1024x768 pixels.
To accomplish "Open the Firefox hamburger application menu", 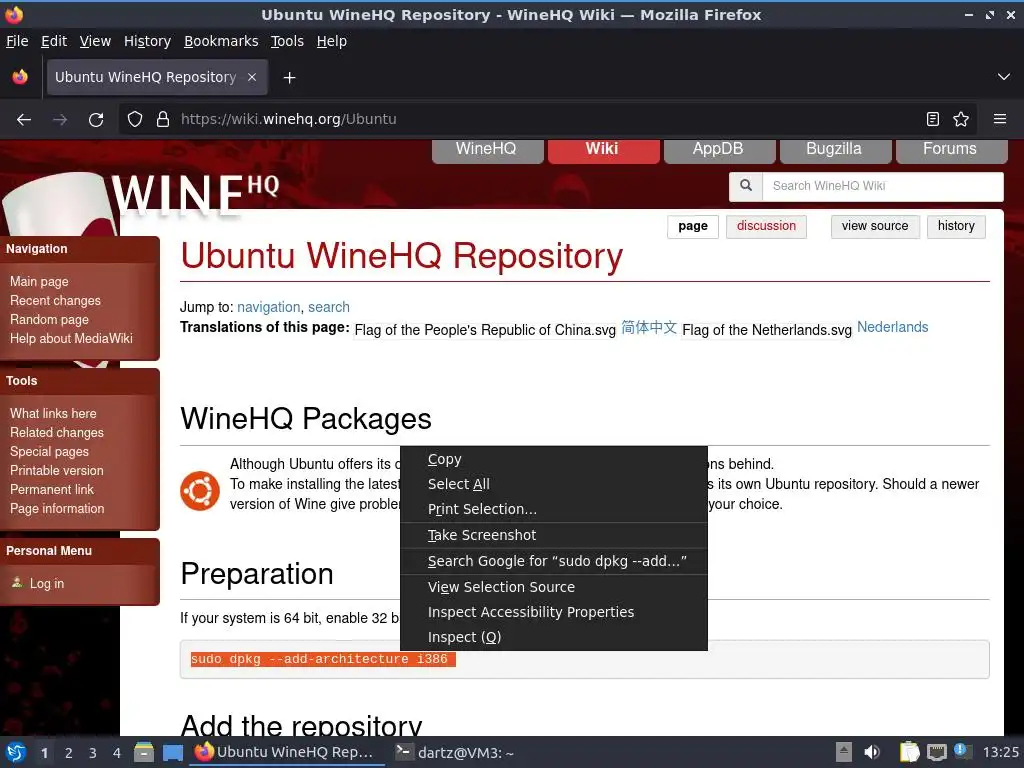I will [x=1000, y=119].
